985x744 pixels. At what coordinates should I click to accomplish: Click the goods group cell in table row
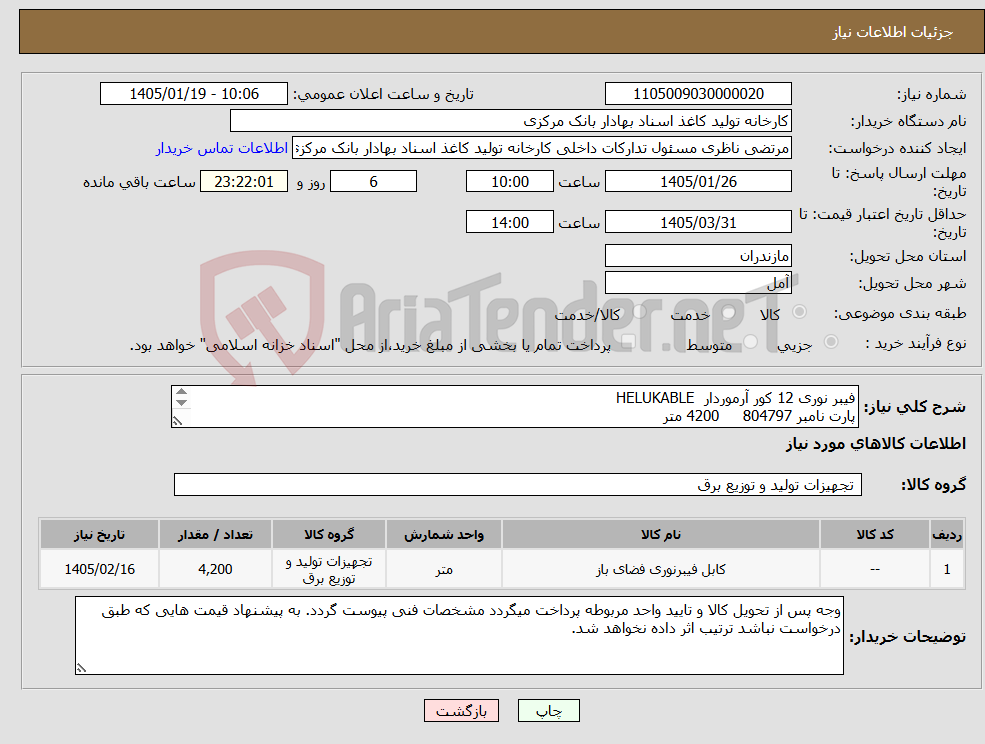tap(329, 569)
